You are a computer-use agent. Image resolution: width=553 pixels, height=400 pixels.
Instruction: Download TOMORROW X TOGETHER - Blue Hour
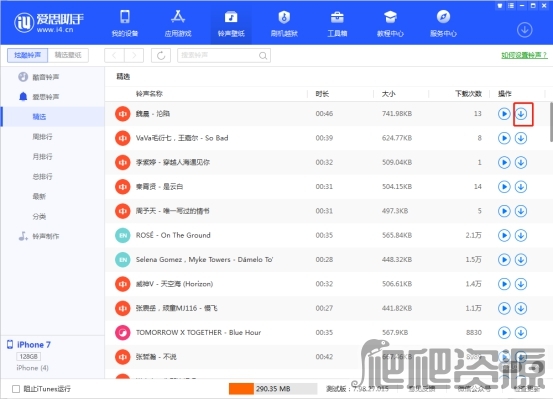click(521, 333)
